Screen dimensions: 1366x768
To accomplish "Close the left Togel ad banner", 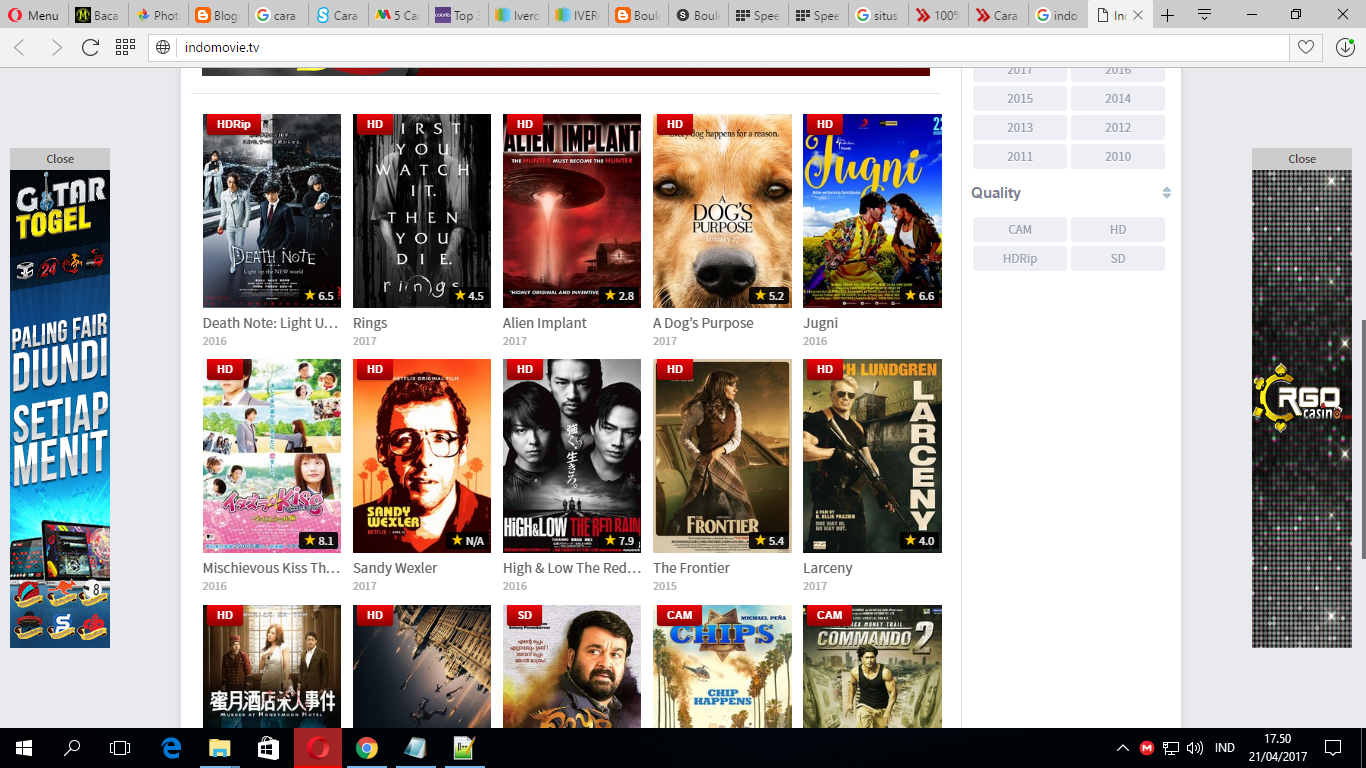I will pos(60,158).
